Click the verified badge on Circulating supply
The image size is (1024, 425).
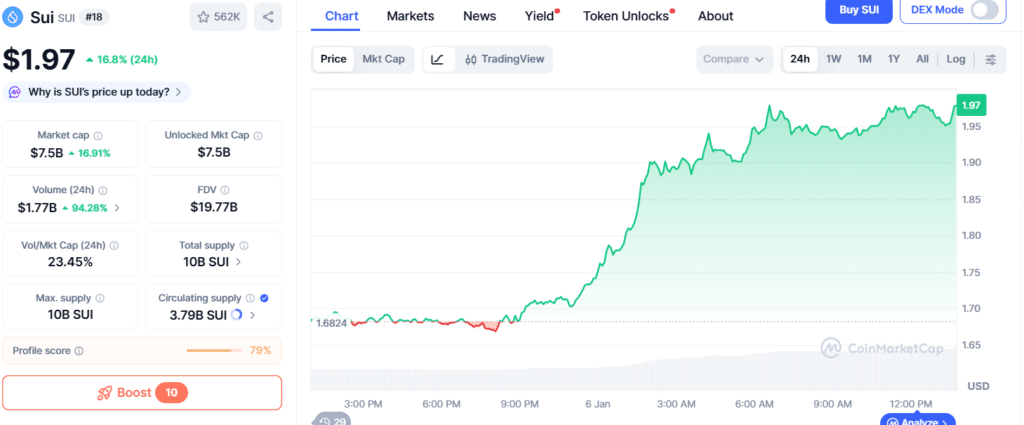264,298
